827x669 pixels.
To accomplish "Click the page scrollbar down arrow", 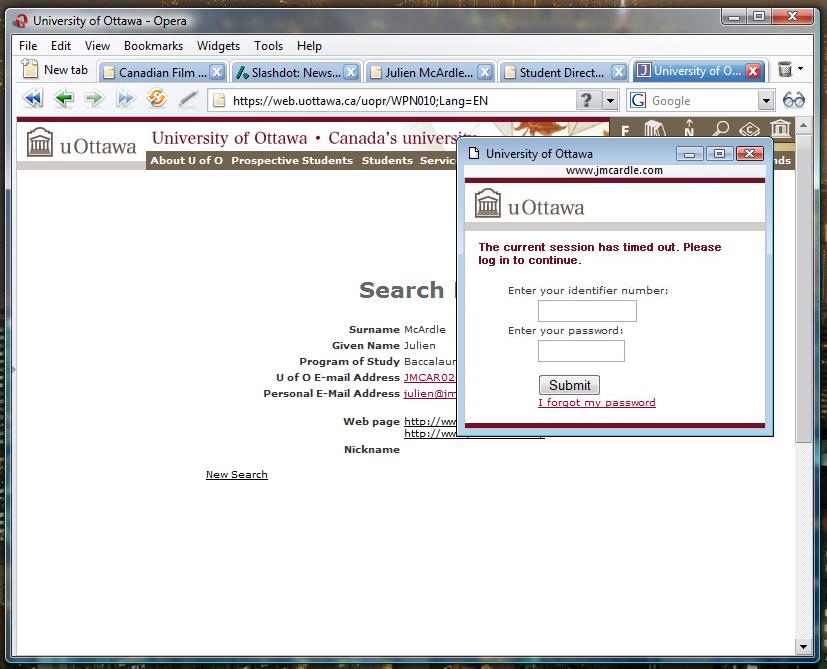I will (803, 646).
